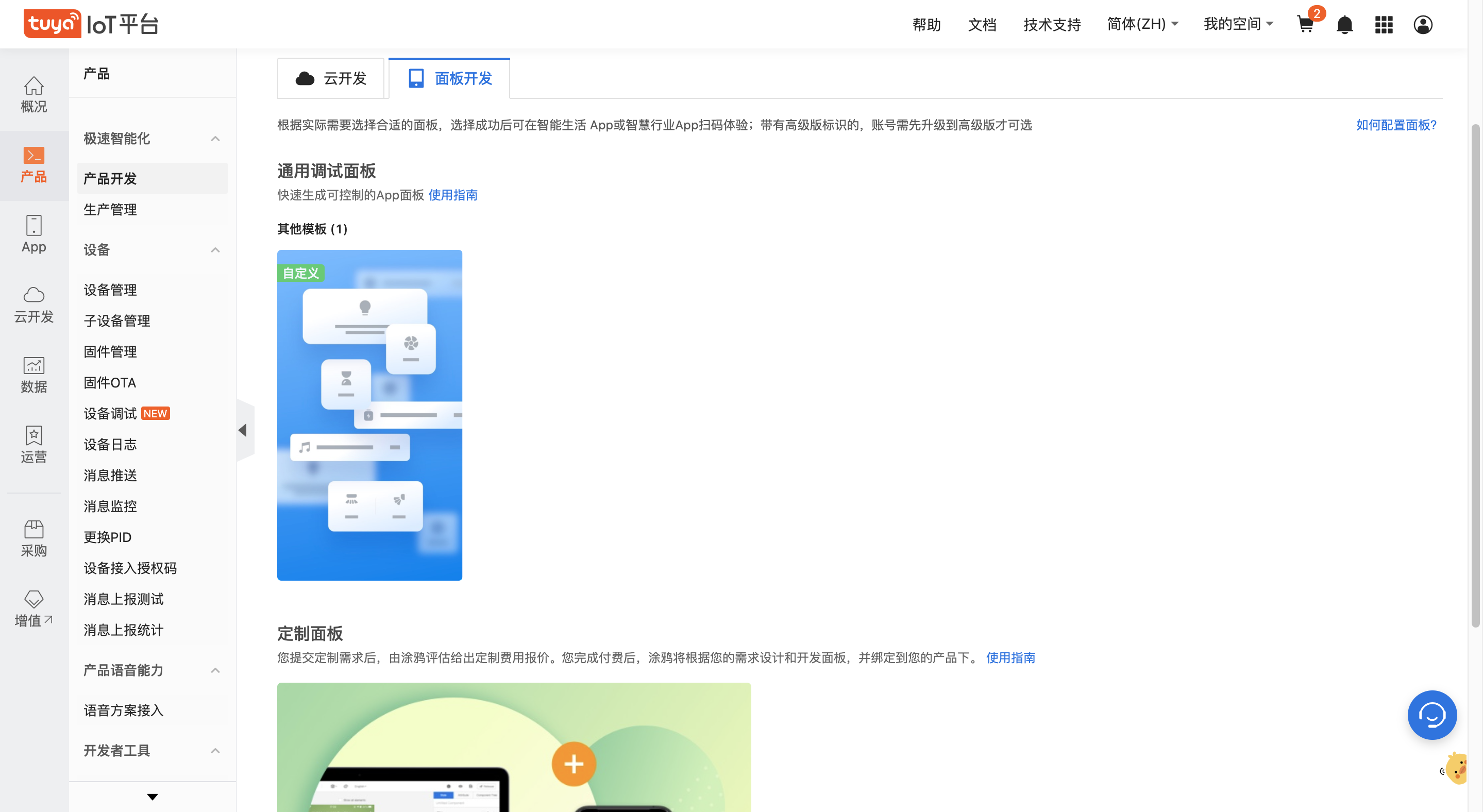
Task: Collapse the 极速智能化 menu group
Action: 215,139
